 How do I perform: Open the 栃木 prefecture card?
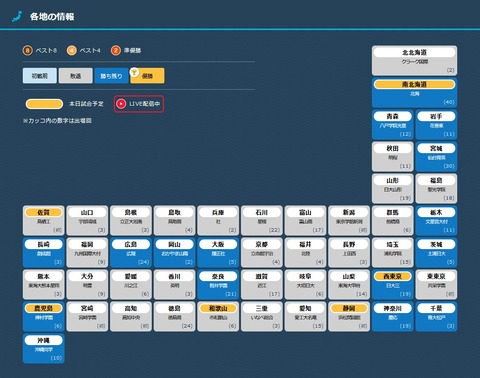pyautogui.click(x=436, y=221)
